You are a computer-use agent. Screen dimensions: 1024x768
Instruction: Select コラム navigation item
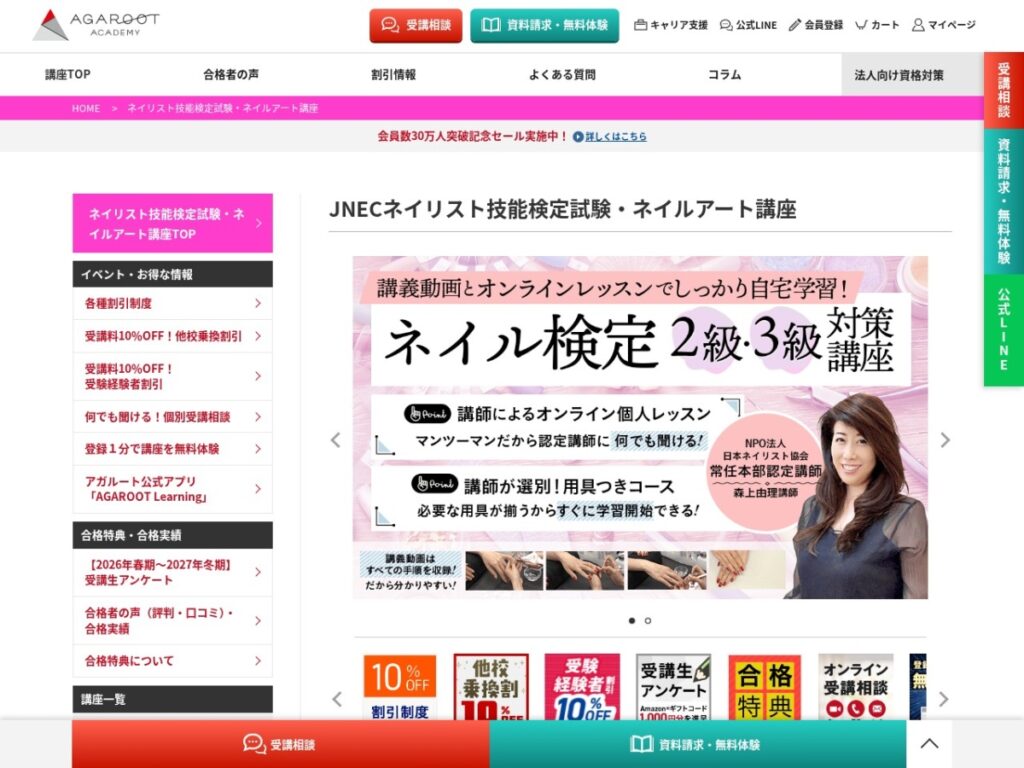point(724,74)
